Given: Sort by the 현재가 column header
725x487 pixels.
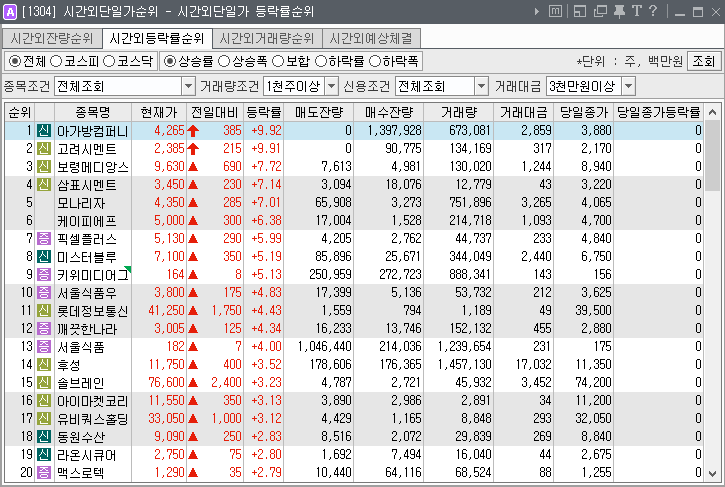Looking at the screenshot, I should pos(159,112).
